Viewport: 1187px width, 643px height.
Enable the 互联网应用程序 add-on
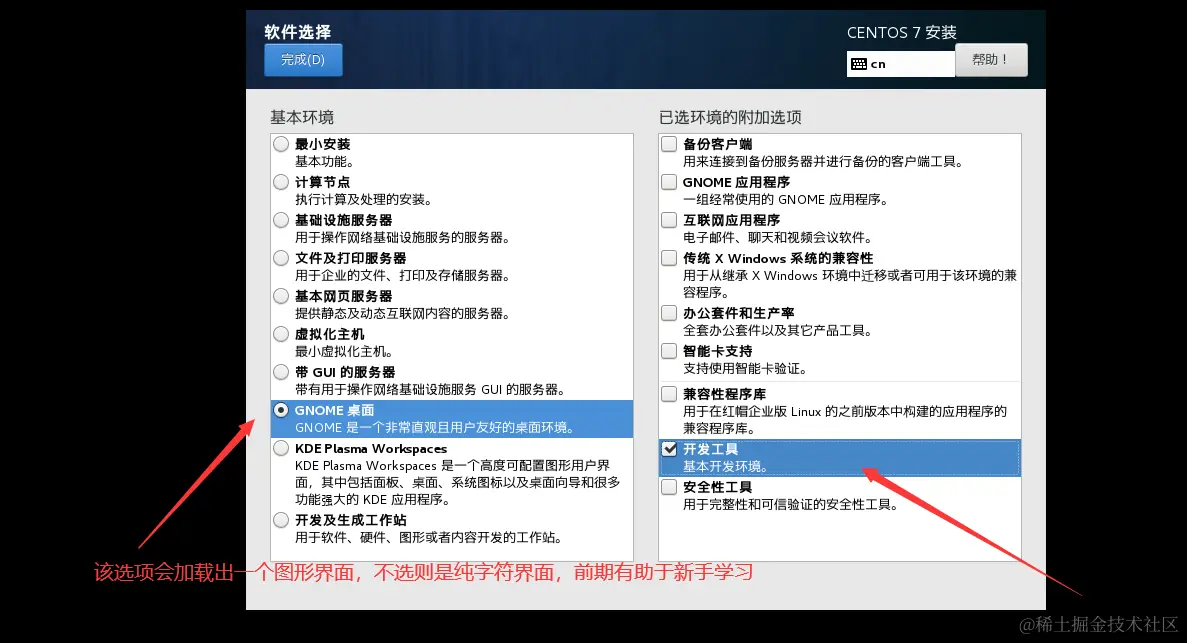tap(668, 219)
